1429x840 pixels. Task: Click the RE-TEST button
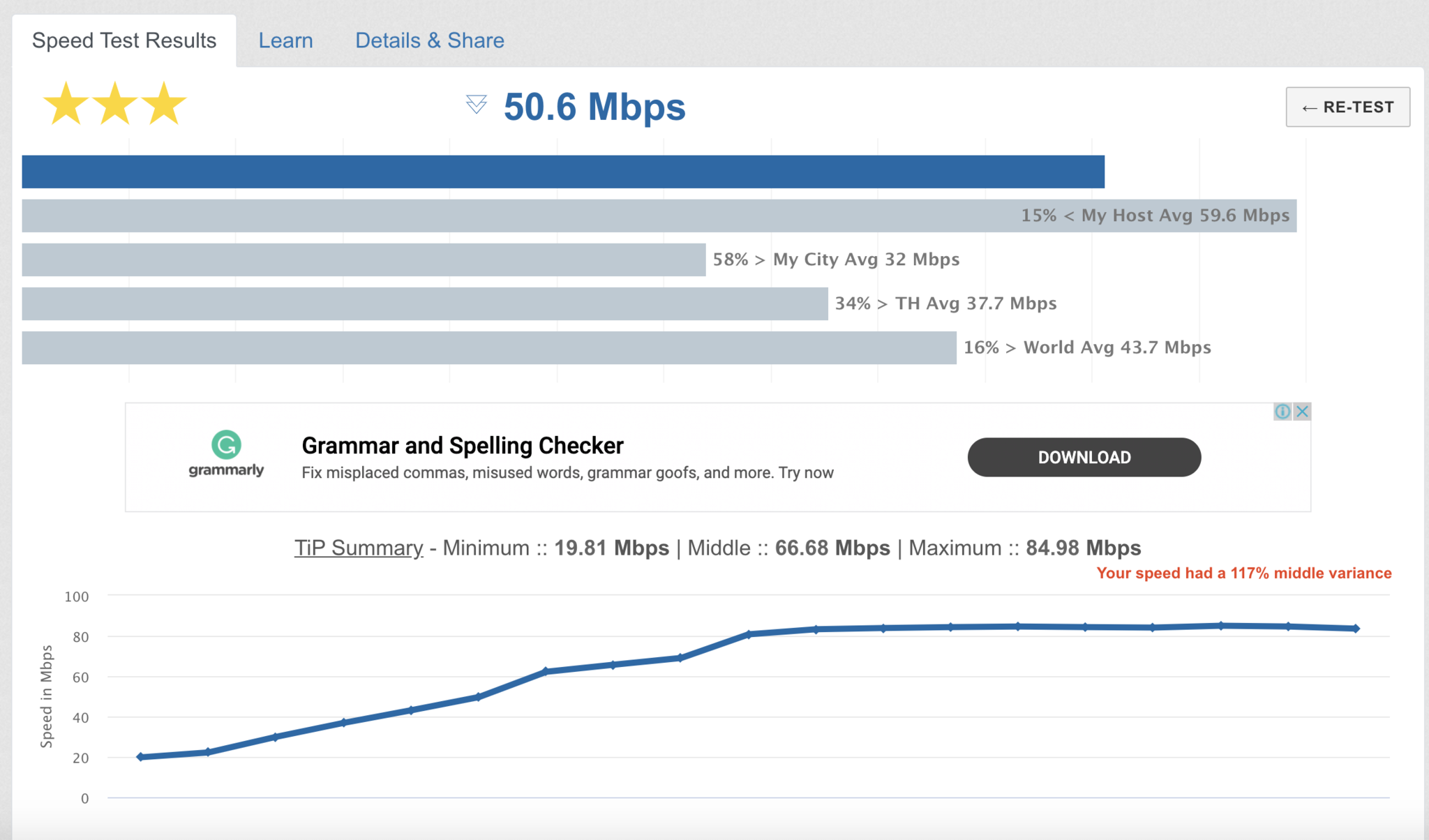pos(1348,107)
